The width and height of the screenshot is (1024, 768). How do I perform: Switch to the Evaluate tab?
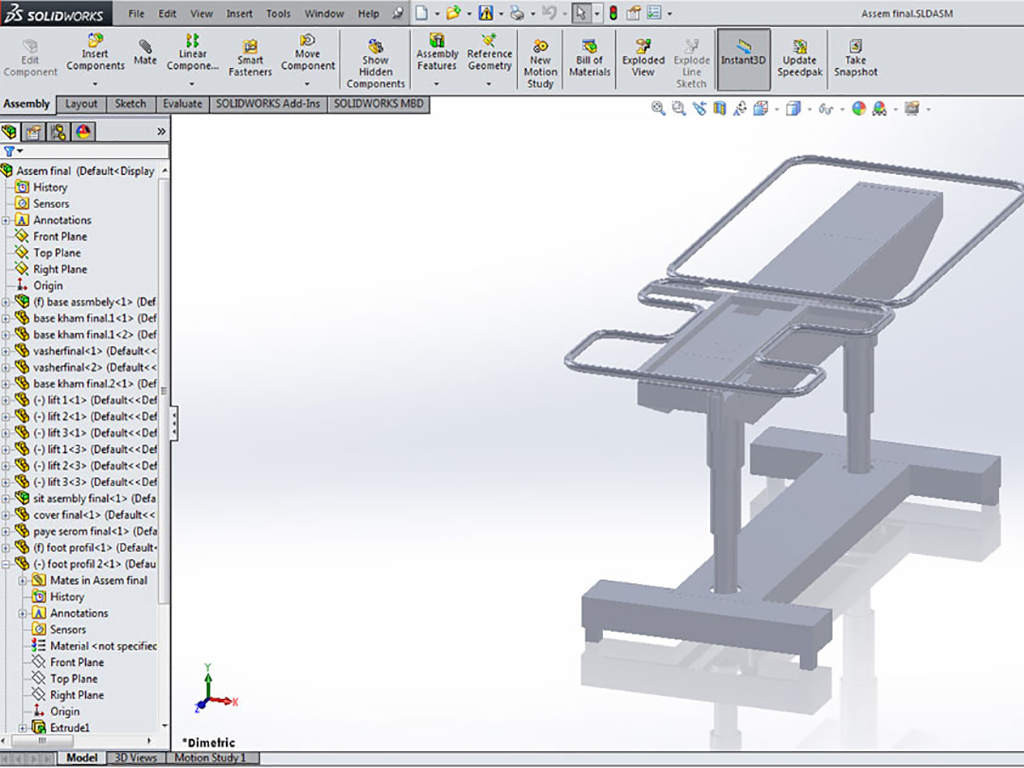182,104
